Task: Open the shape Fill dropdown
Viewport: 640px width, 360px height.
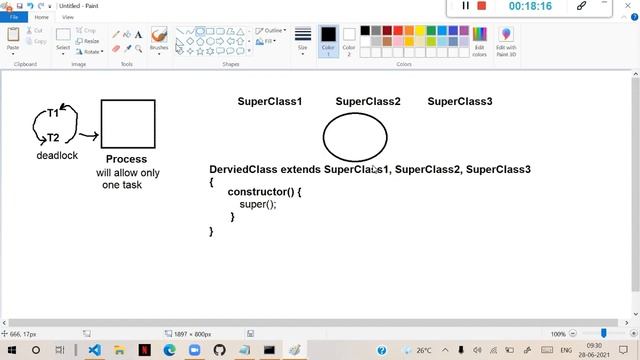Action: (x=266, y=41)
